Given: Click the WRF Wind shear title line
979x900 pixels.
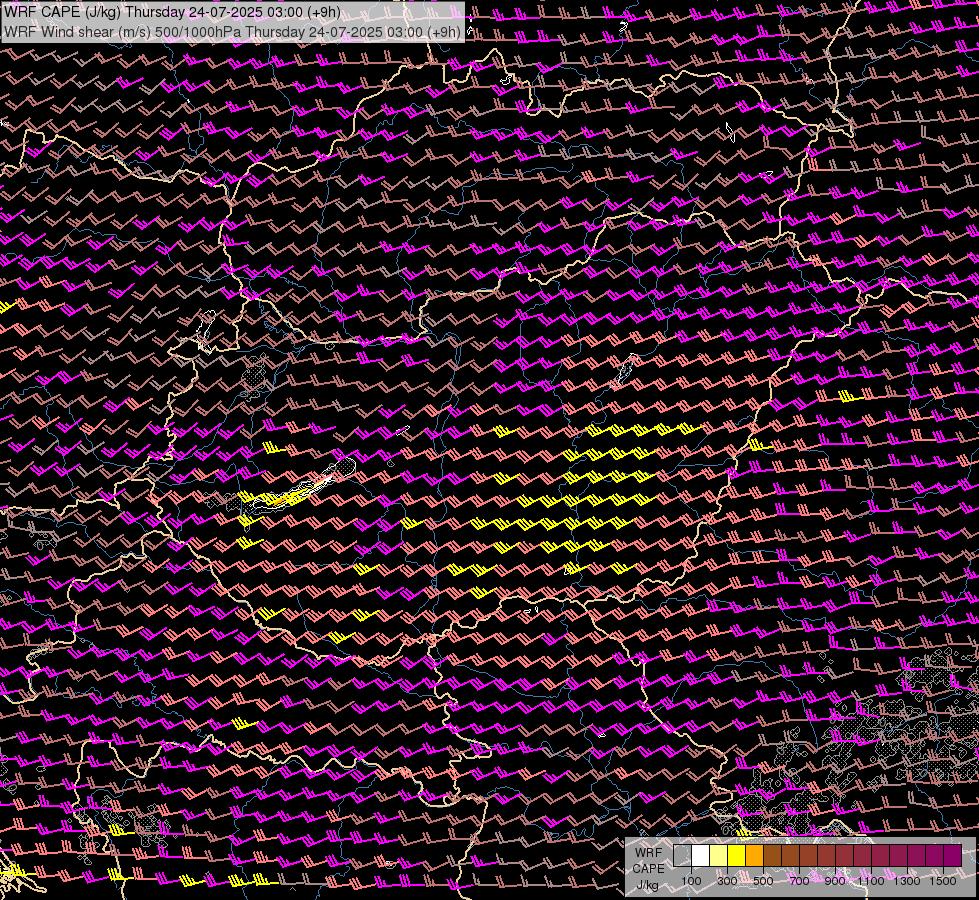Looking at the screenshot, I should 232,31.
